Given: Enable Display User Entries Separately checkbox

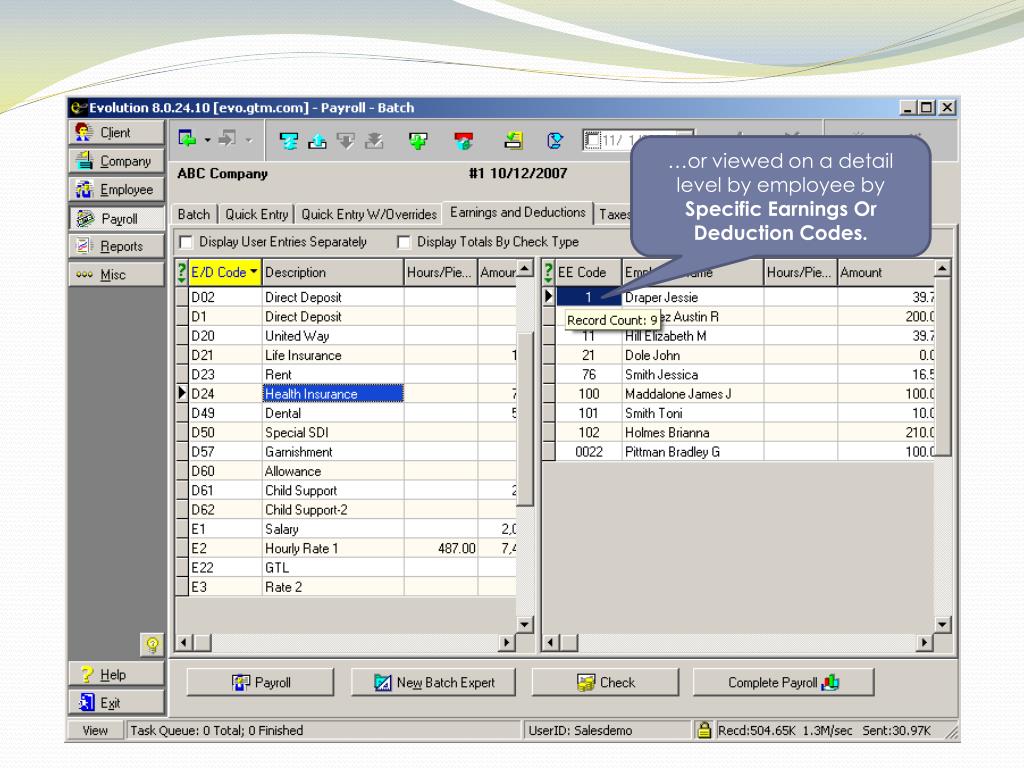Looking at the screenshot, I should click(x=185, y=242).
